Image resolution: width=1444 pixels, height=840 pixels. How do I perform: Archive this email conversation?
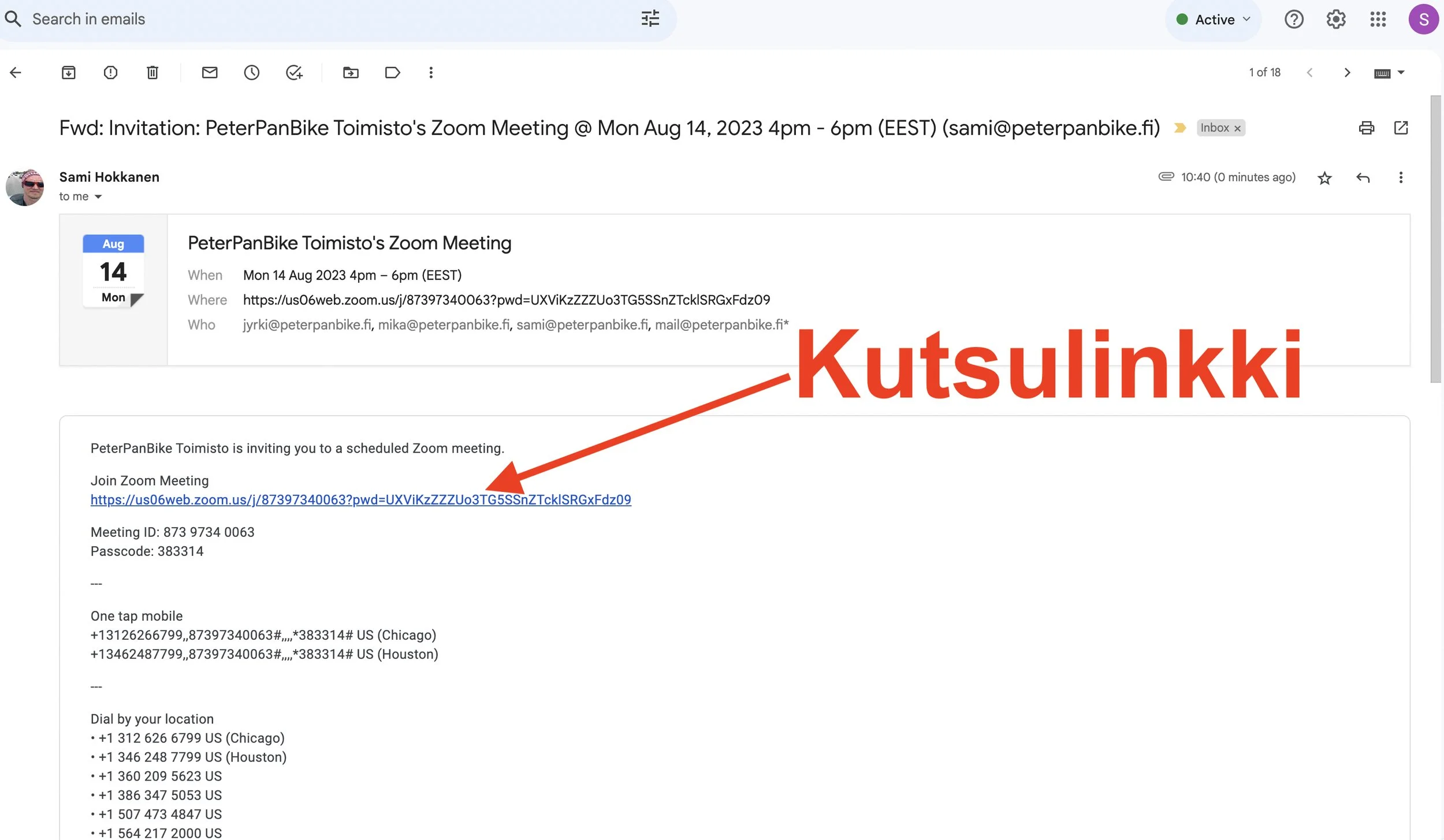click(x=68, y=73)
